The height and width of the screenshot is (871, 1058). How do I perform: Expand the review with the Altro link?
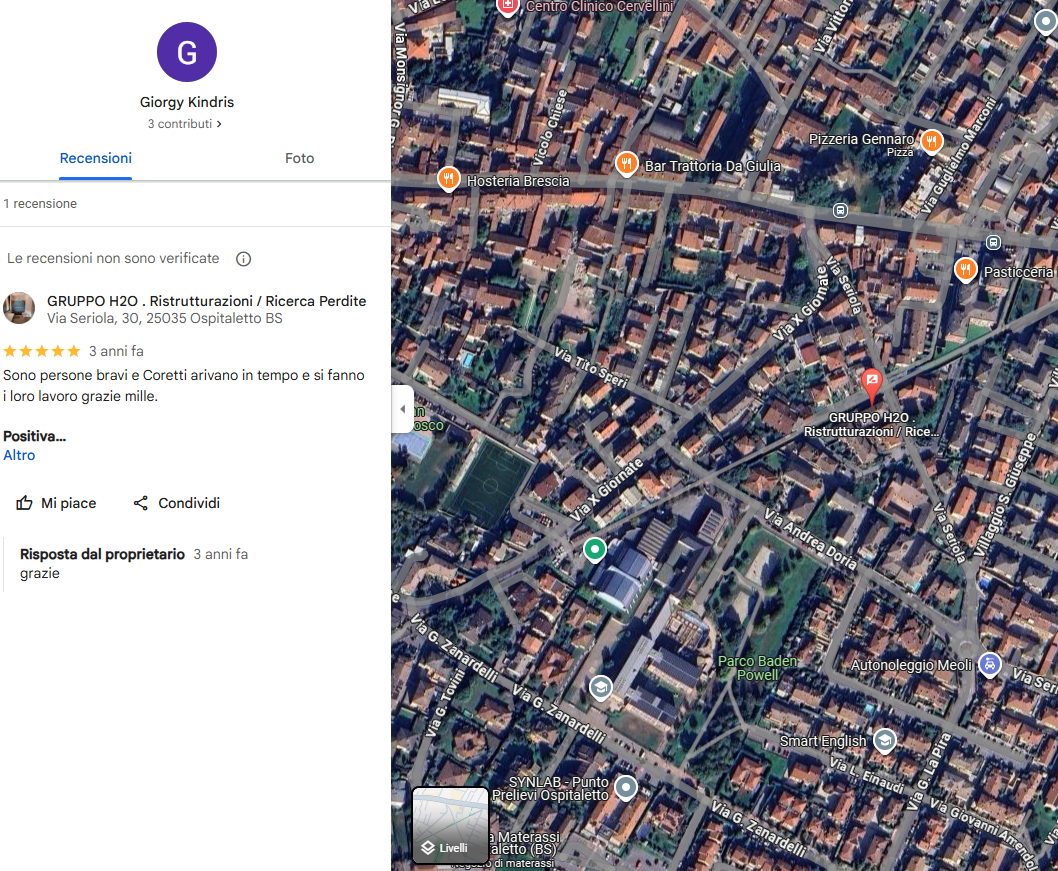pyautogui.click(x=19, y=455)
